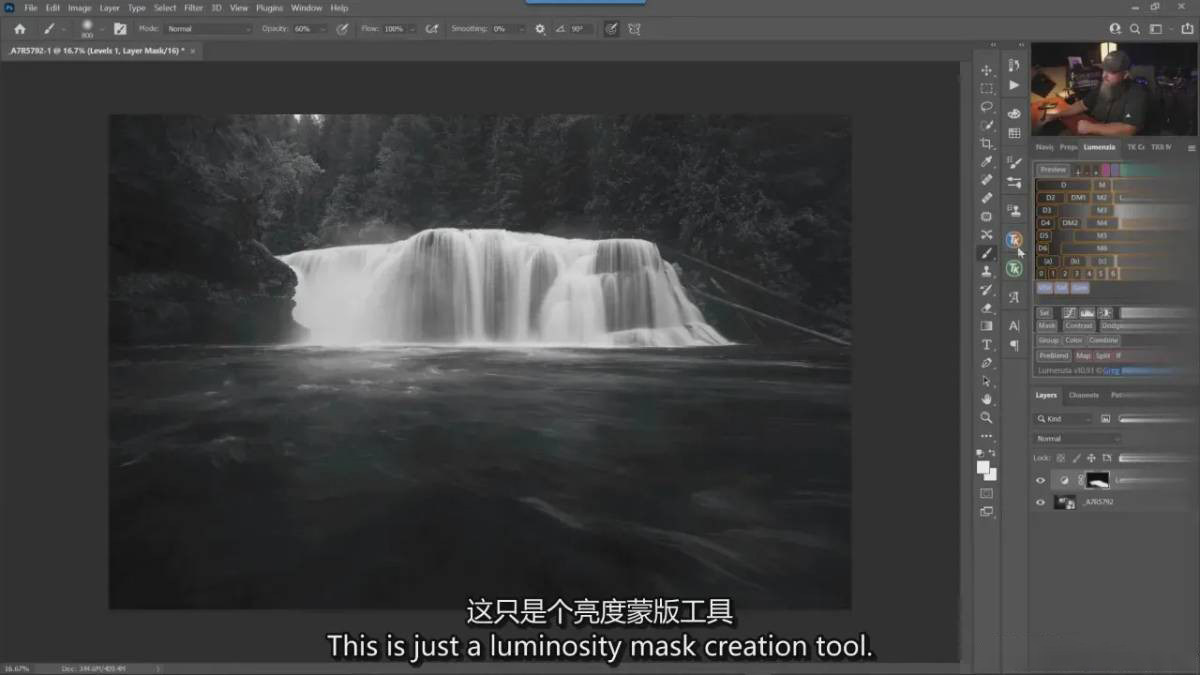The image size is (1200, 675).
Task: Toggle lock transparent pixels
Action: [1061, 457]
